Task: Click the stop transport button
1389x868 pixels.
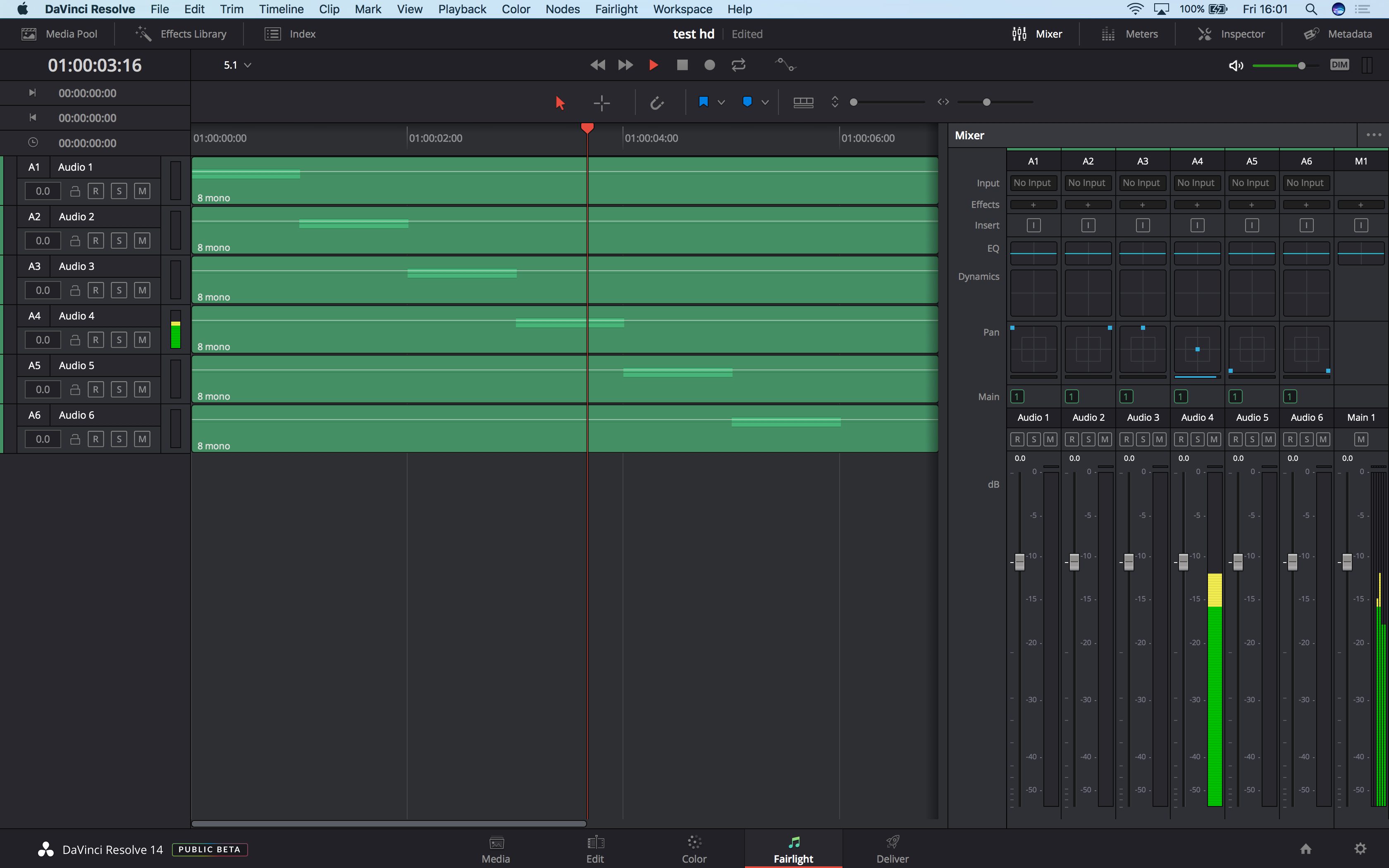Action: [x=682, y=65]
